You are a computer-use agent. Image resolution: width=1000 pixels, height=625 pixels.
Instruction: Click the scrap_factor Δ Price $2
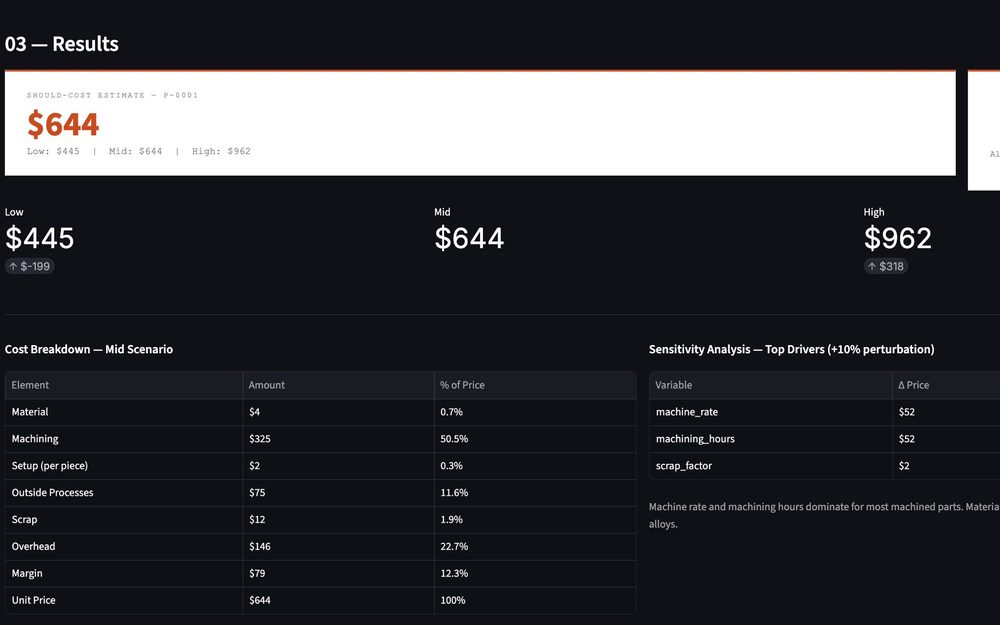946,466
